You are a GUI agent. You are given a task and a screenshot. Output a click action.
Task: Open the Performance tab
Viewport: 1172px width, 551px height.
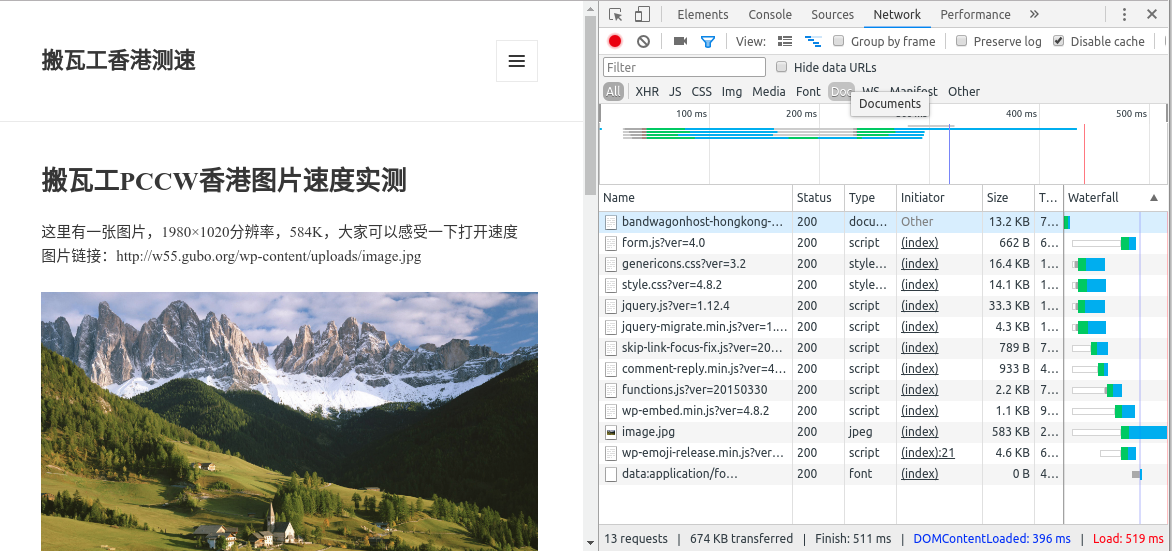click(975, 14)
